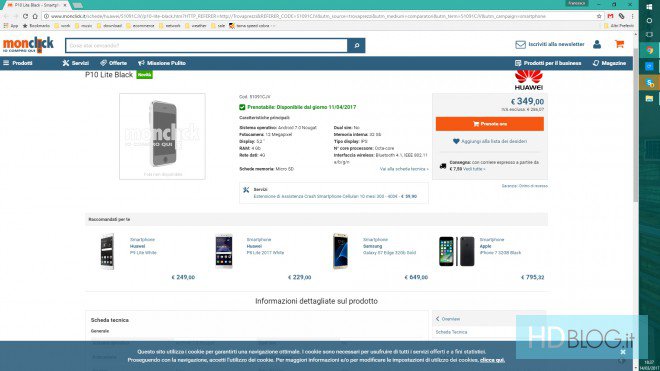Follow the Vai alla scheda tecnica link
Viewport: 660px width, 371px height.
pos(404,169)
